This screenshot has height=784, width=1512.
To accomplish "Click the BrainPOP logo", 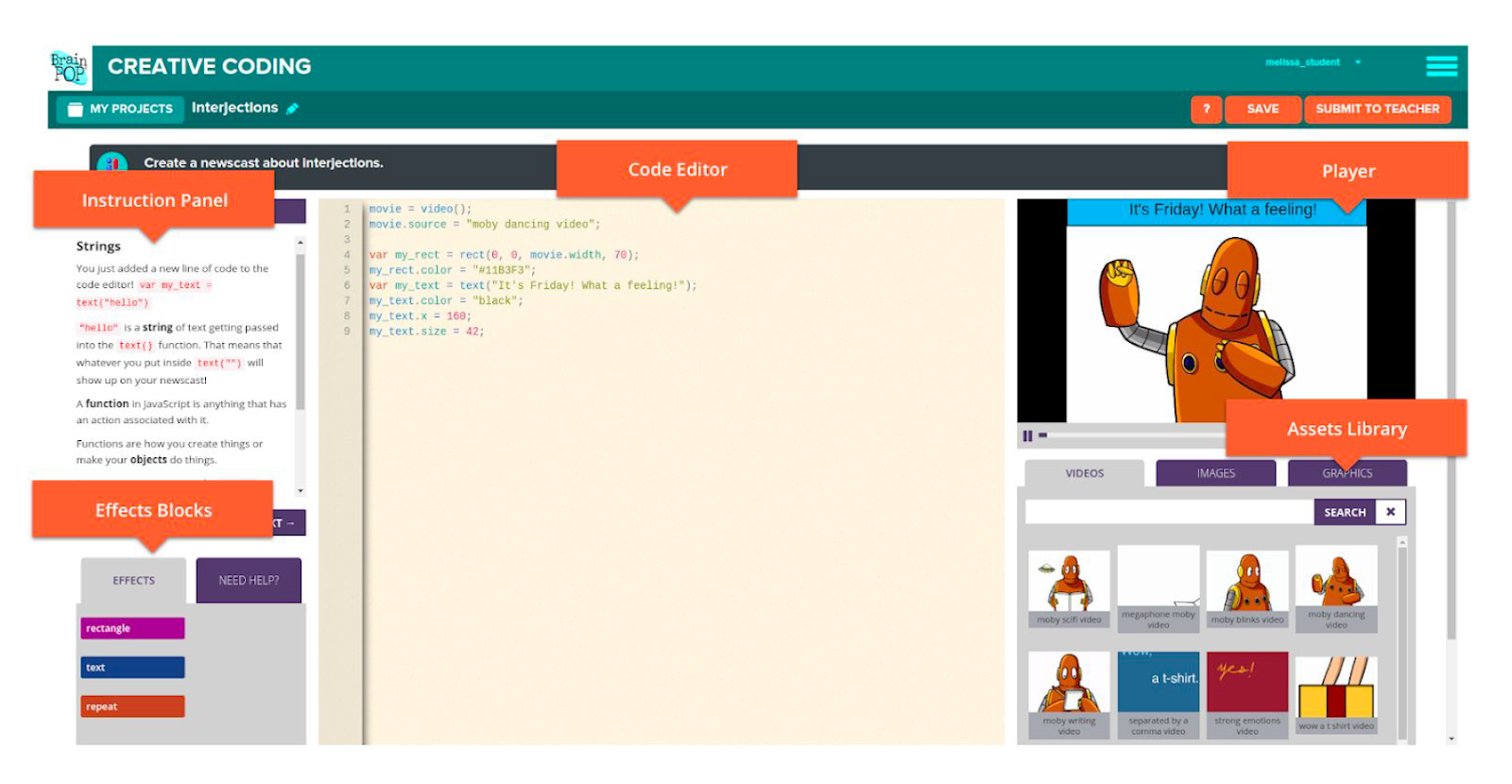I will (69, 67).
